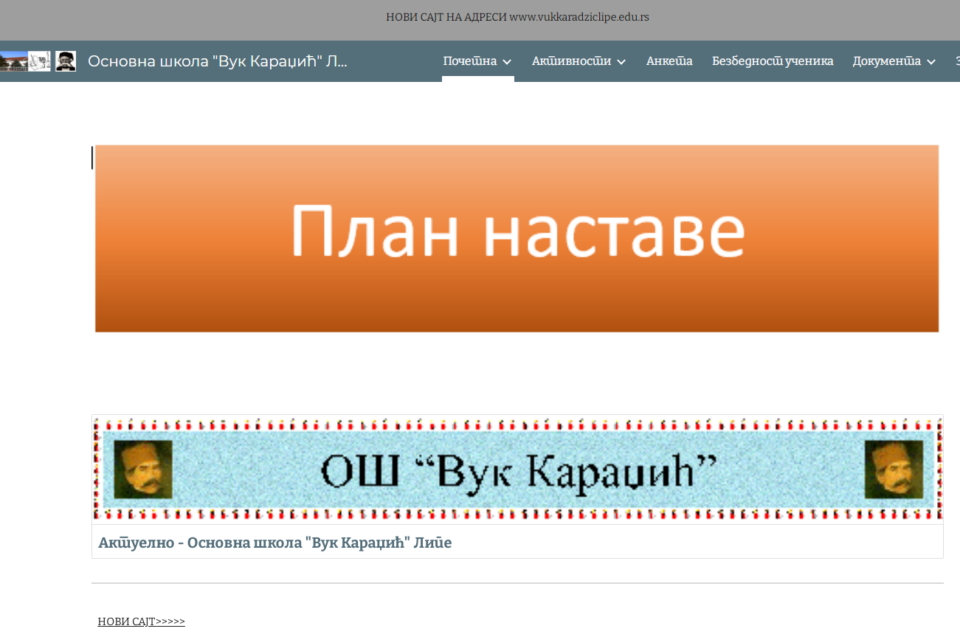Click the school logo in the header
The width and height of the screenshot is (960, 640).
(x=38, y=61)
